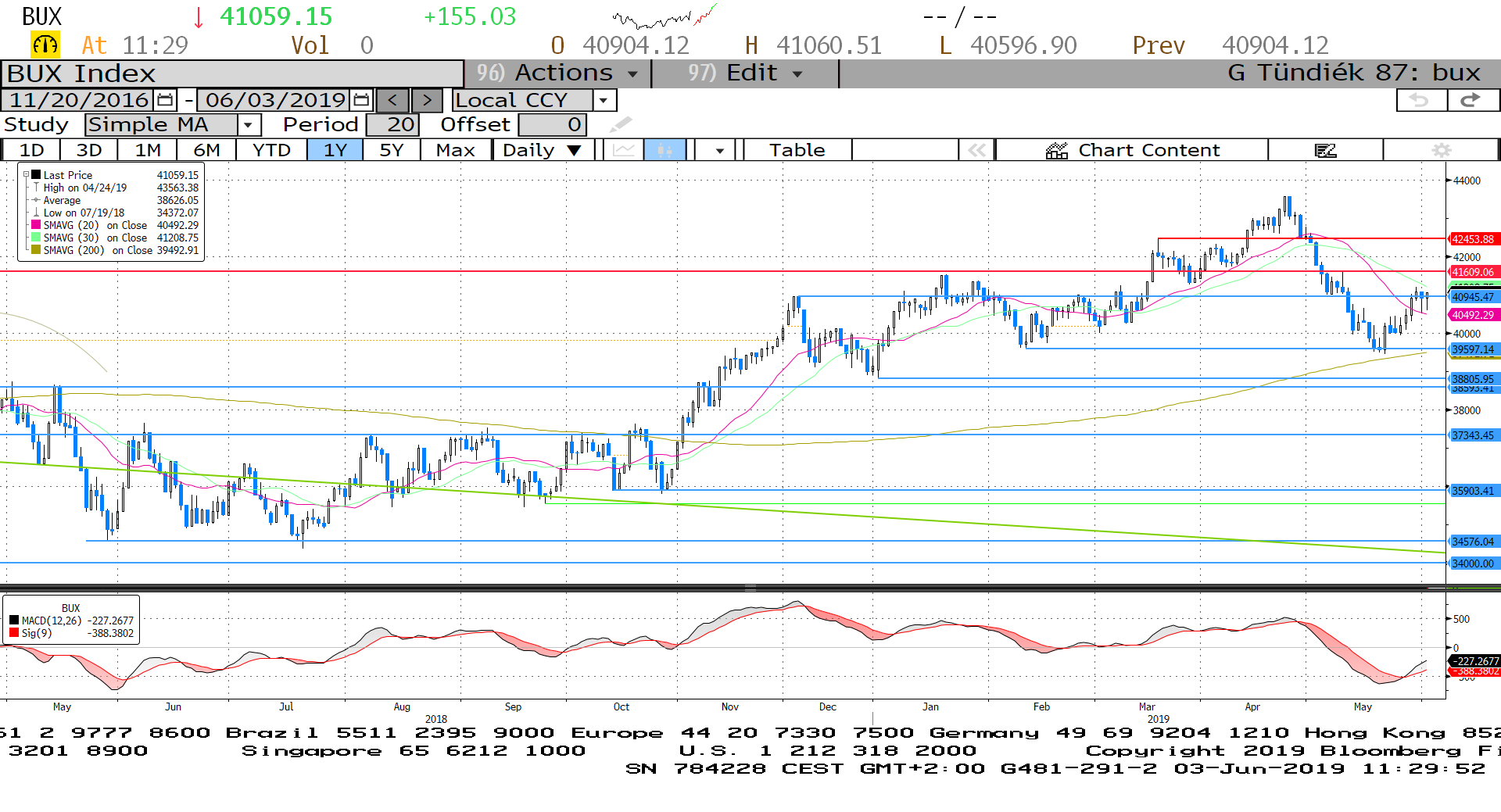Click the Average legend row
Image resolution: width=1501 pixels, height=812 pixels.
[x=116, y=200]
